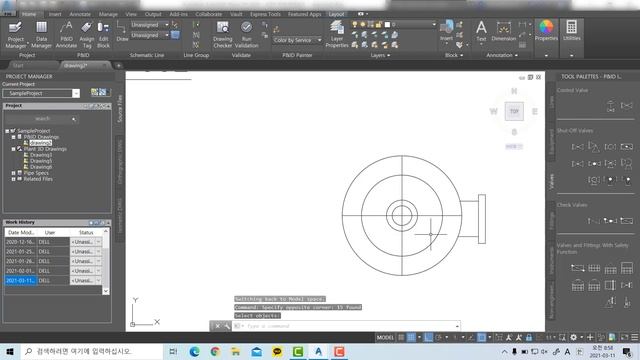Open status dropdown for 2021-03-11 history row
Screen dimensions: 640x360
click(x=98, y=280)
